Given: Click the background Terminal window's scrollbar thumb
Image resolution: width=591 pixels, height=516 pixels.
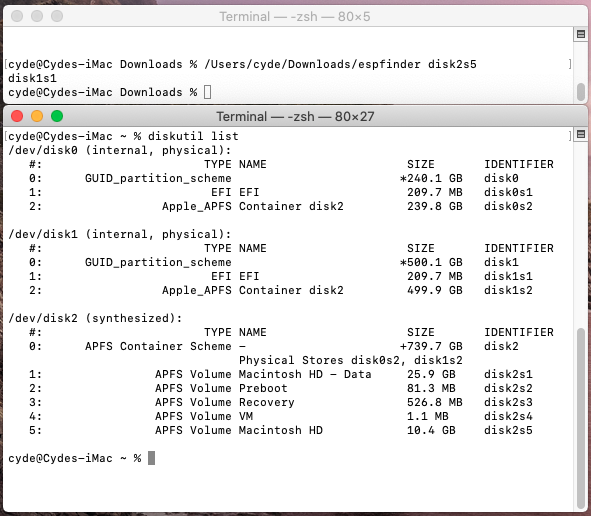Looking at the screenshot, I should pos(581,92).
